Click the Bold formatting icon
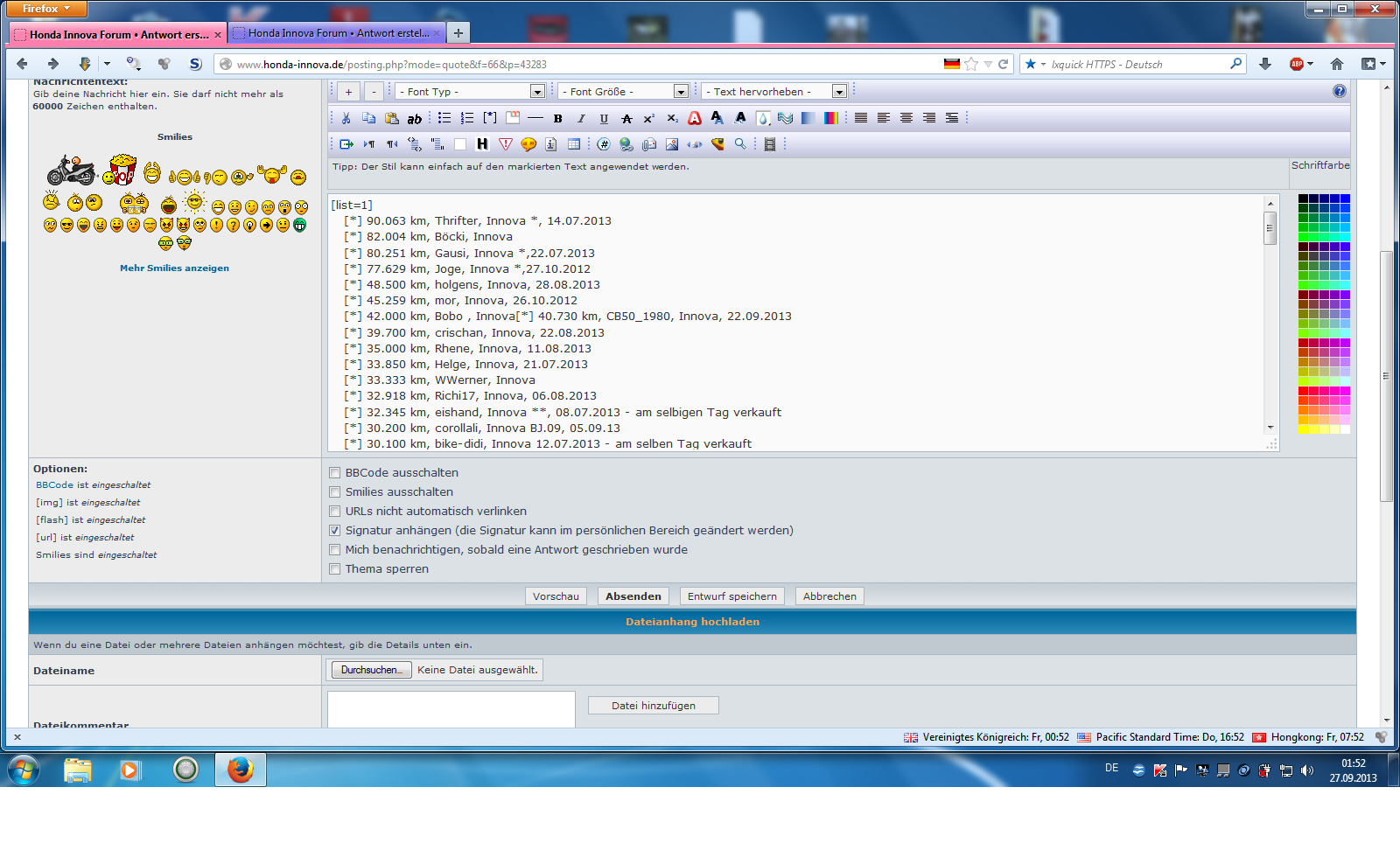The height and width of the screenshot is (850, 1400). point(557,118)
